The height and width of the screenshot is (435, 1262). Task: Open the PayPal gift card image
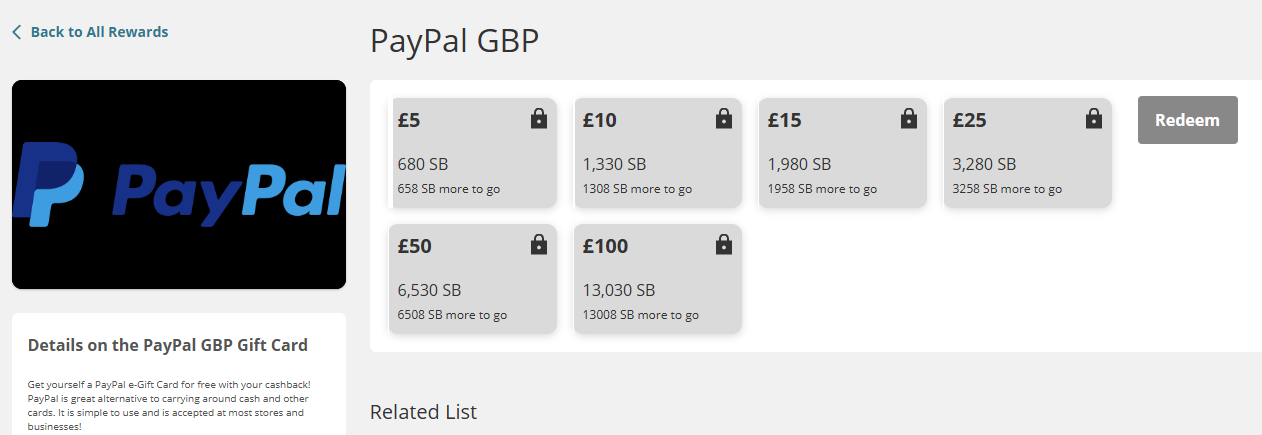179,185
